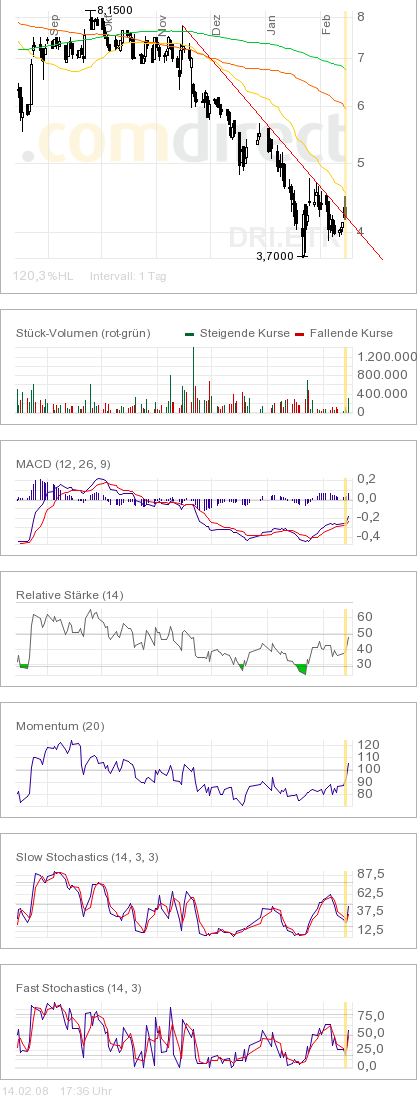Click the Slow Stochastics (14, 3, 3) title
417x1098 pixels.
click(x=85, y=857)
